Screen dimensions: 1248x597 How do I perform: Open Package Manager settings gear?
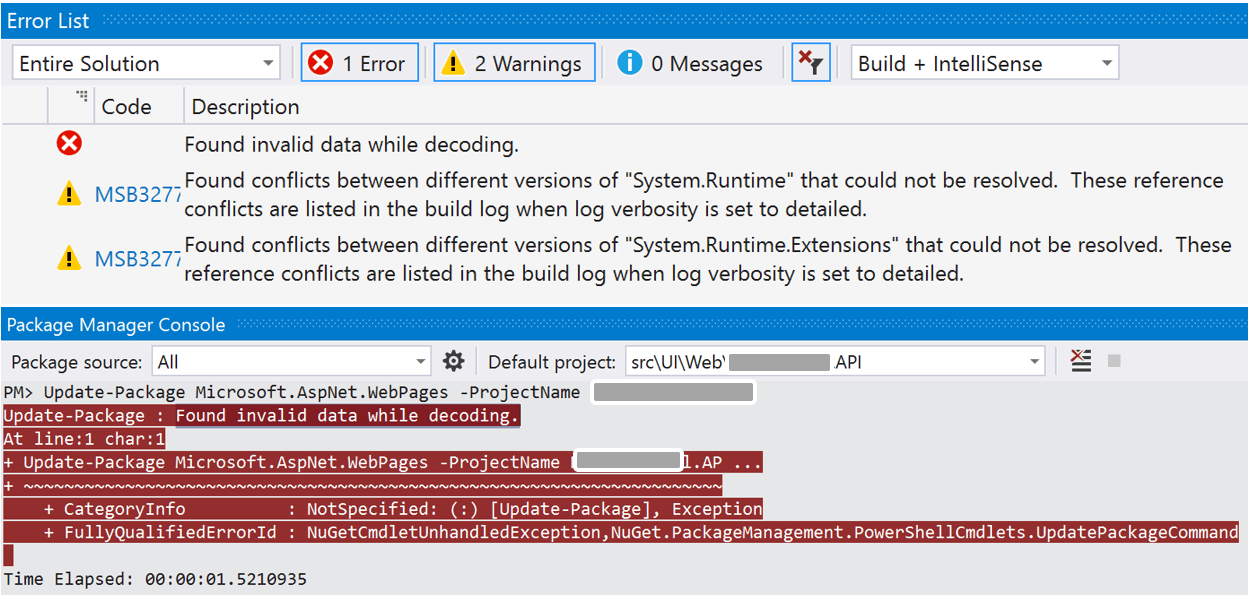click(454, 361)
